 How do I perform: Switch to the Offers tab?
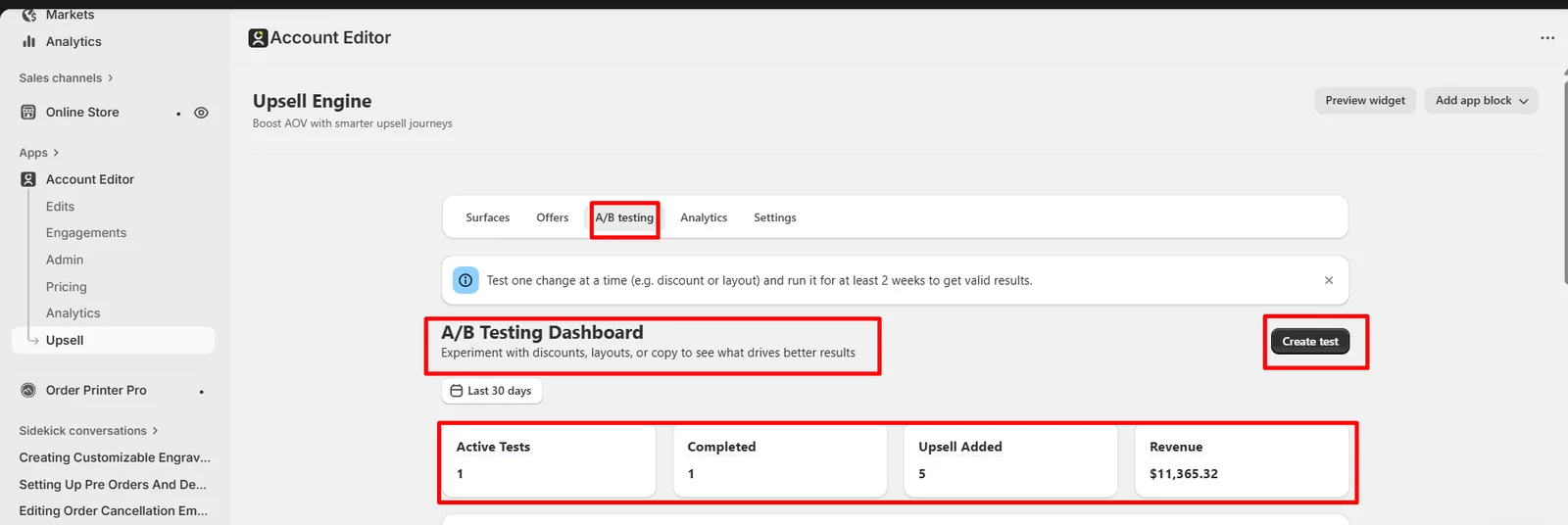(x=552, y=217)
